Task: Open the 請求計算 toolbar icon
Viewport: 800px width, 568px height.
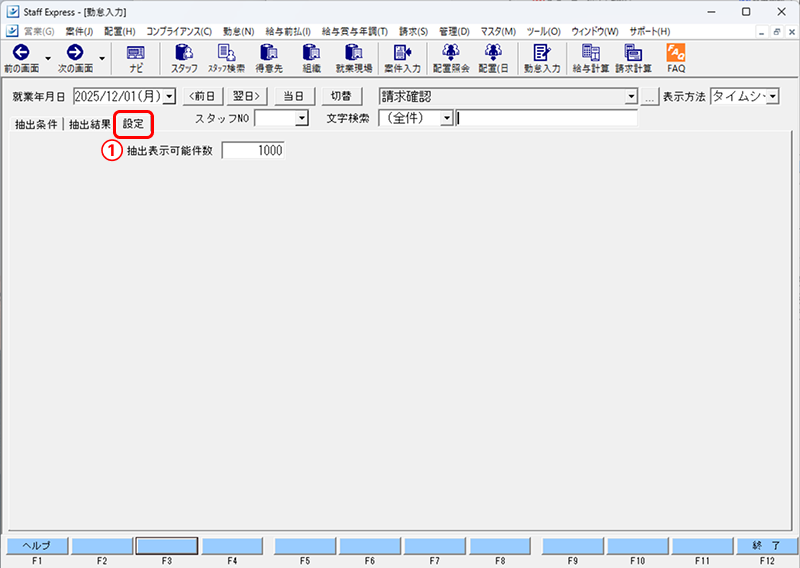Action: (633, 58)
